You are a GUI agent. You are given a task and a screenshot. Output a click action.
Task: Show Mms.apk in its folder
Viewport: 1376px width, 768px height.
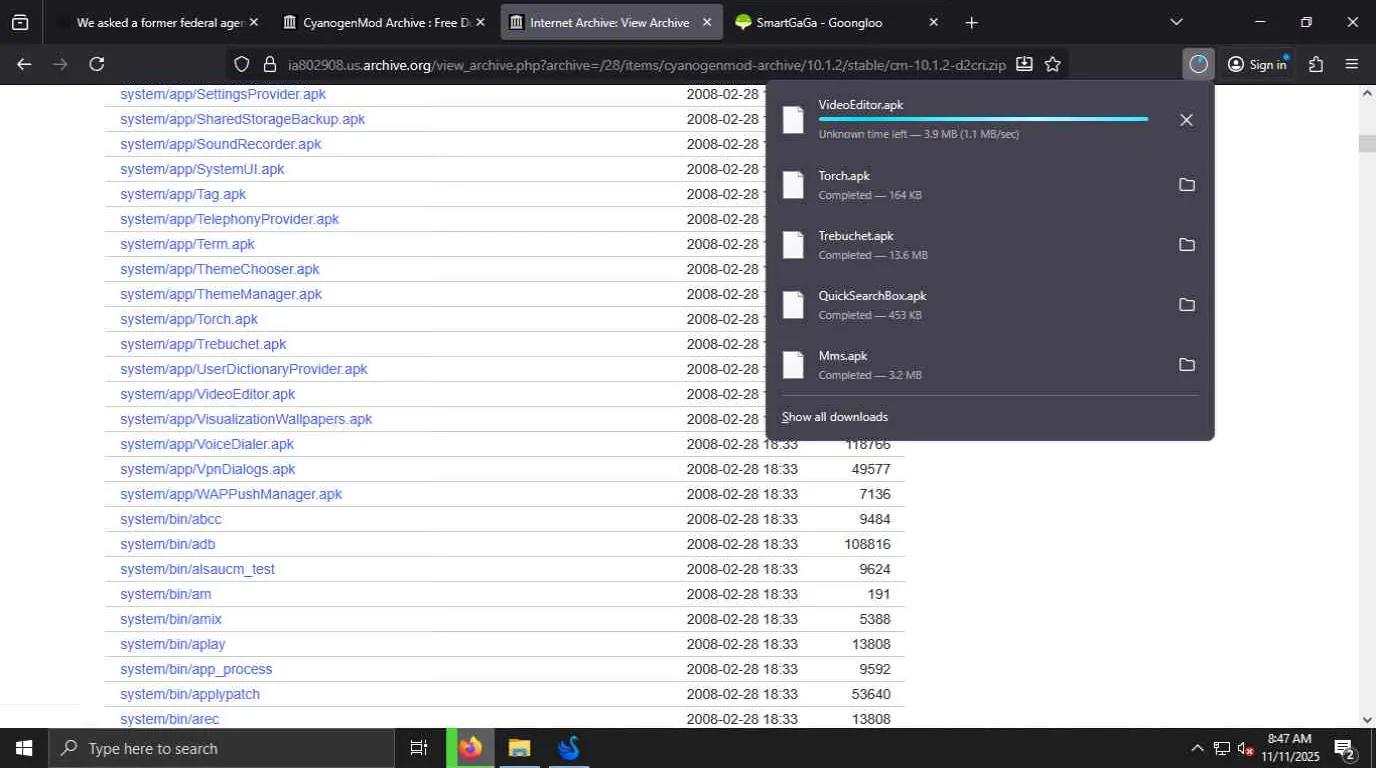point(1186,365)
